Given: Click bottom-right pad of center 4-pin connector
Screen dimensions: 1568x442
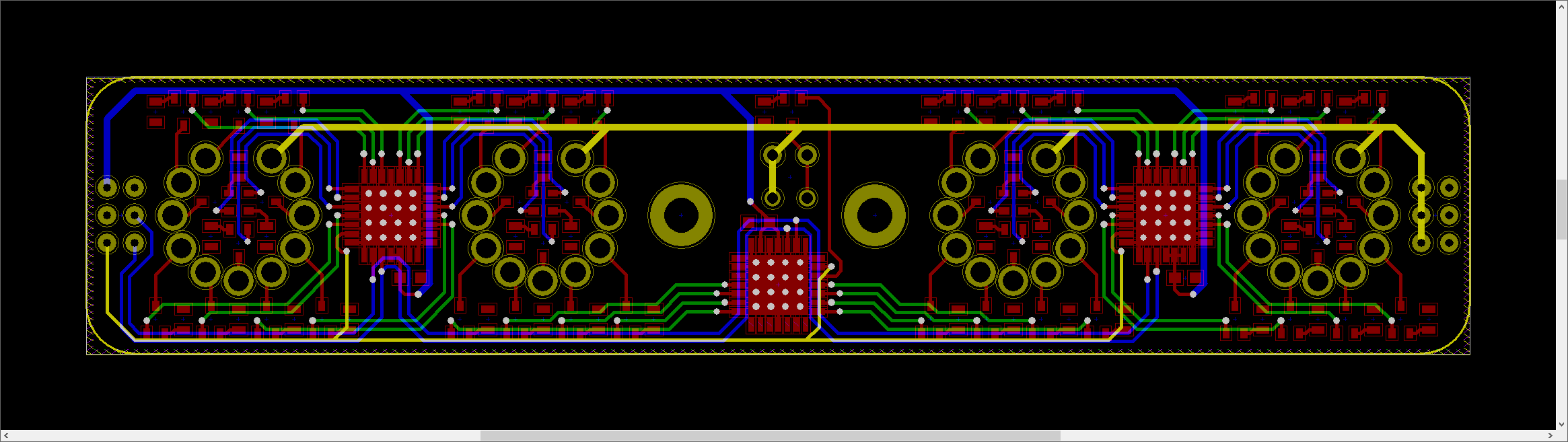Looking at the screenshot, I should (x=807, y=198).
